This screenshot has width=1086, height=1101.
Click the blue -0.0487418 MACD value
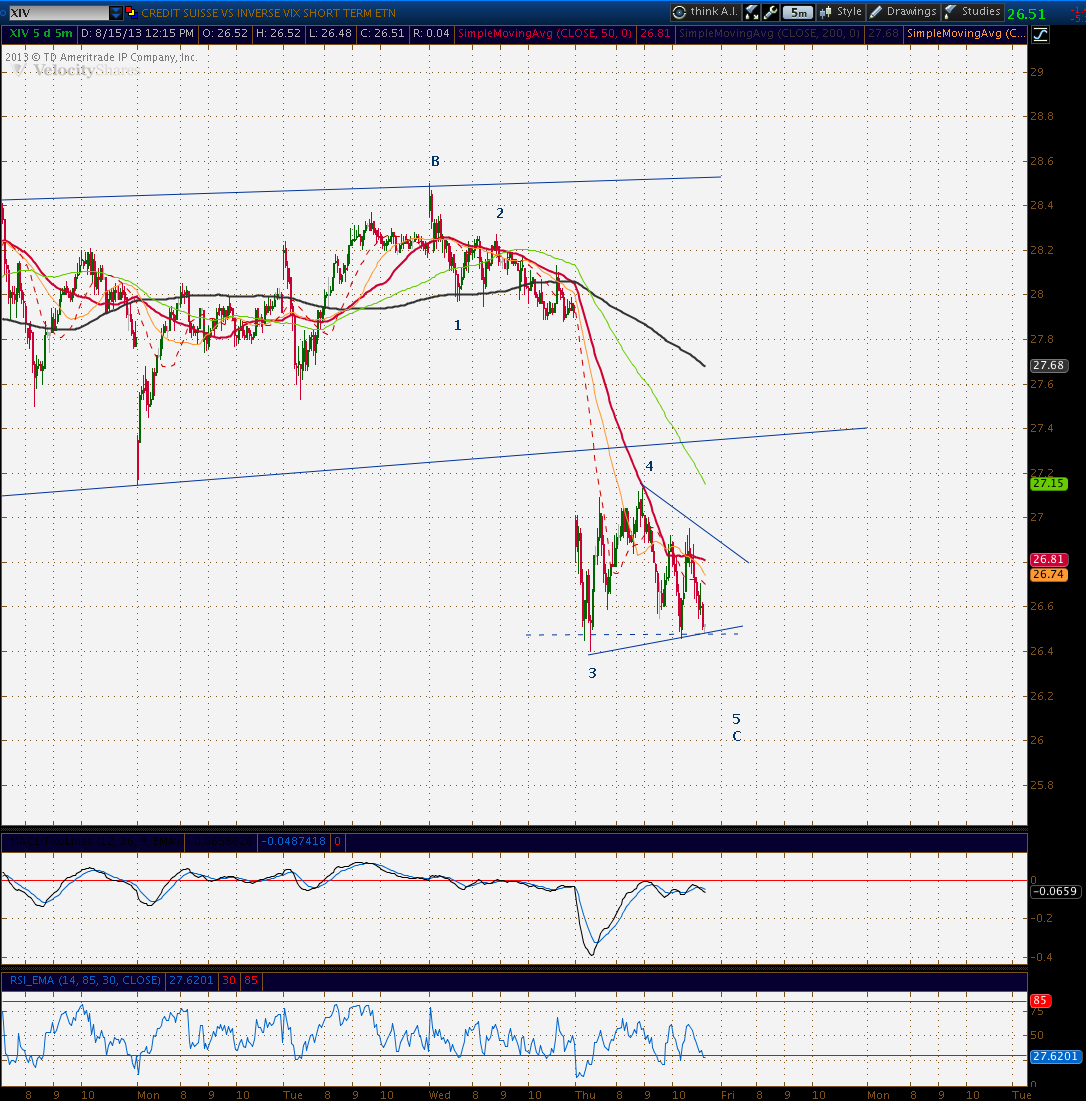pos(293,841)
